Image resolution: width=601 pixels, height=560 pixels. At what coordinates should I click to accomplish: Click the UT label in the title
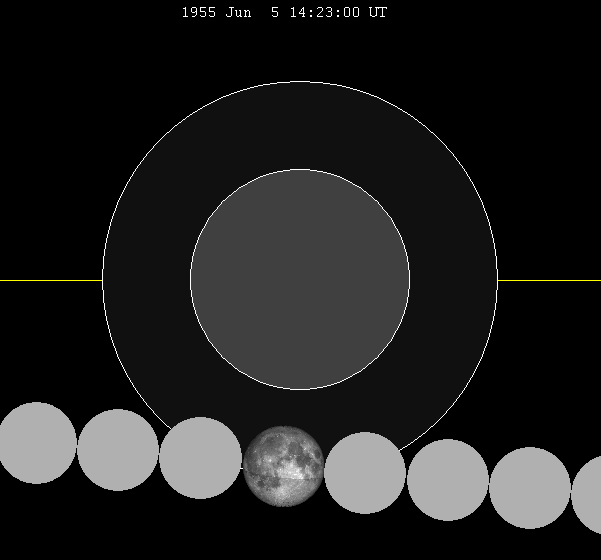coord(377,13)
